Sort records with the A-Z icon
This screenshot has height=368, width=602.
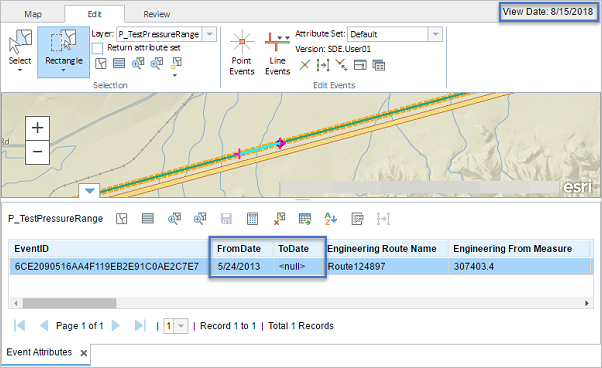330,219
